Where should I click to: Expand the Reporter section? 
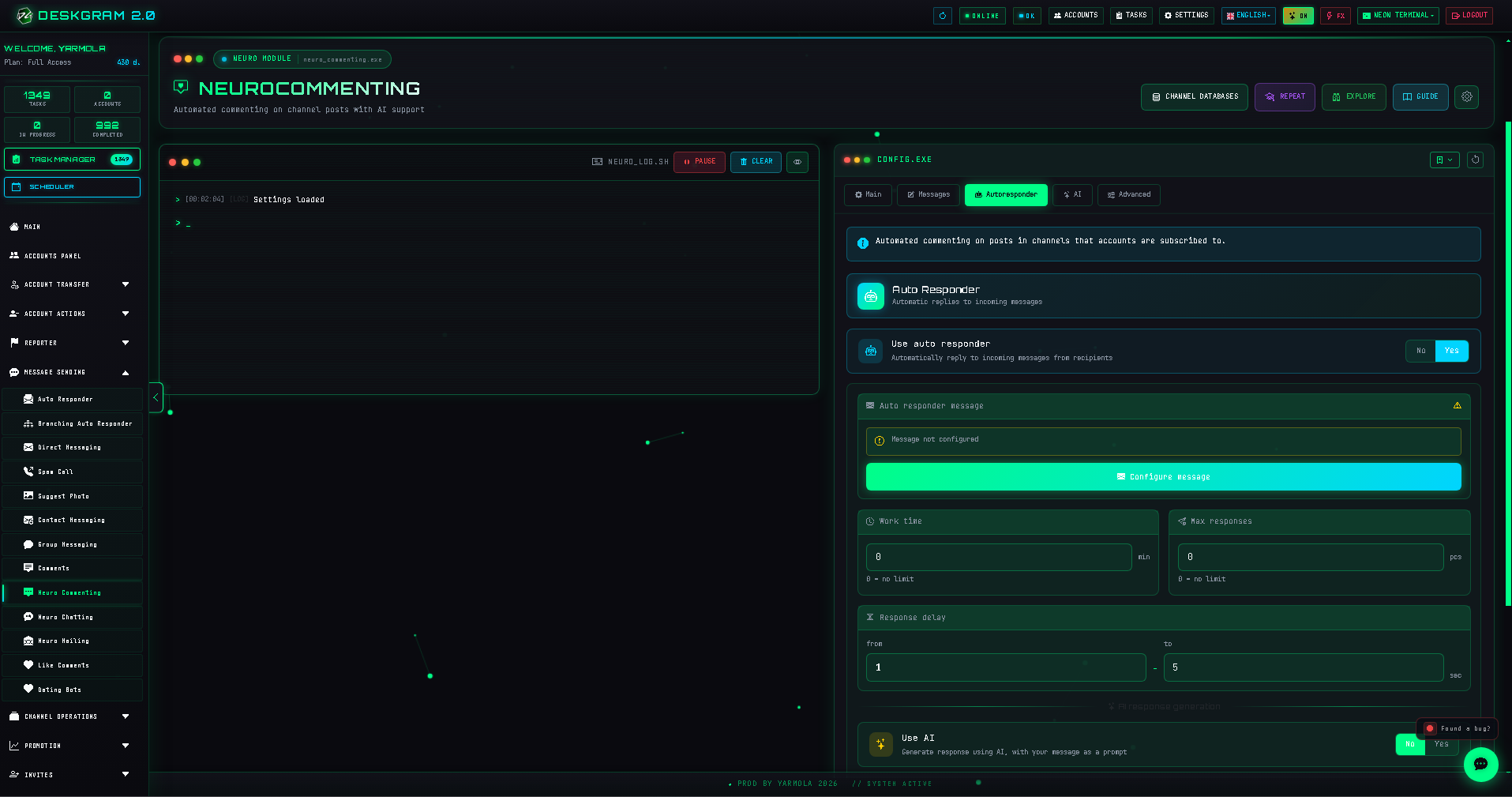tap(71, 343)
